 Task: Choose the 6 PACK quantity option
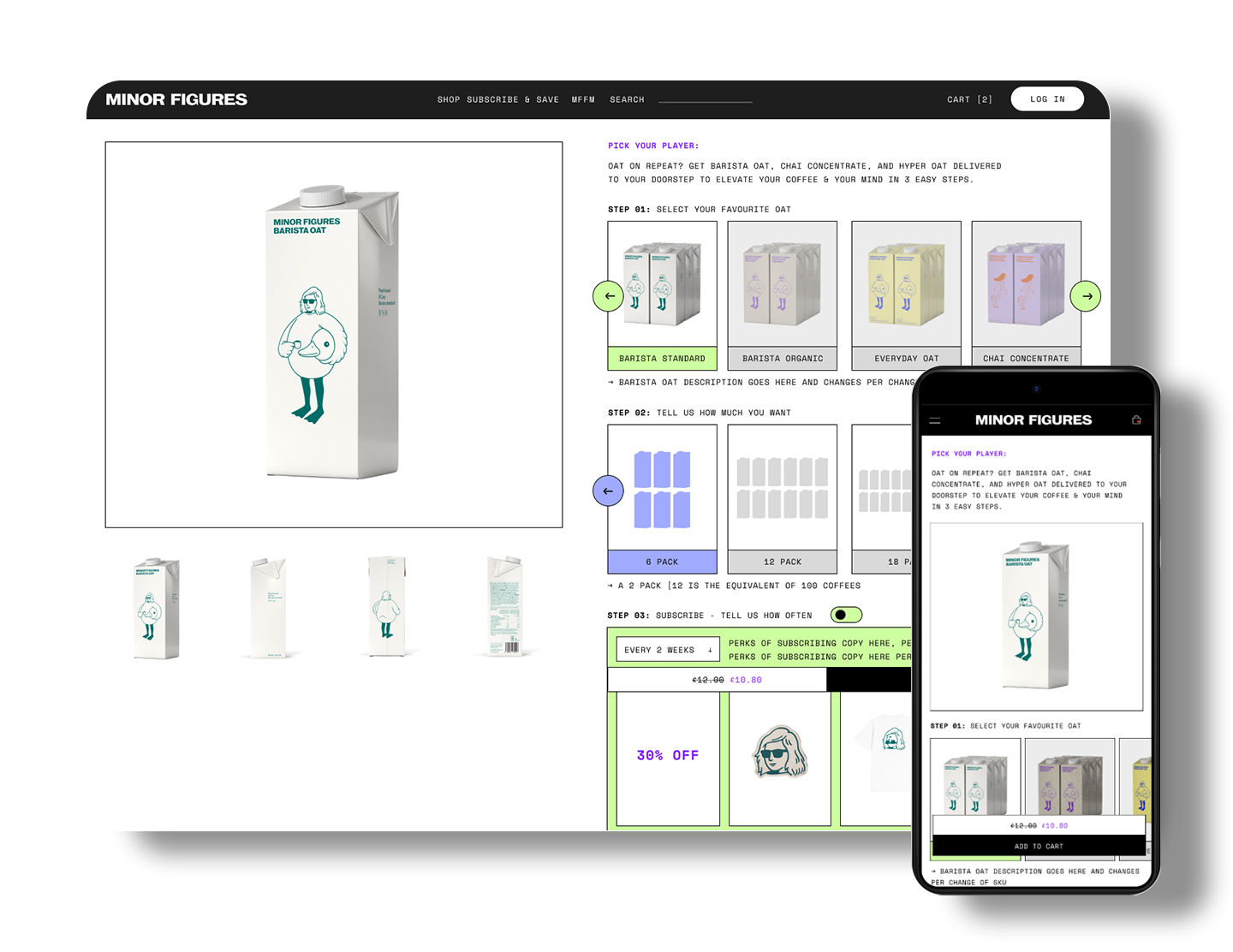(662, 562)
